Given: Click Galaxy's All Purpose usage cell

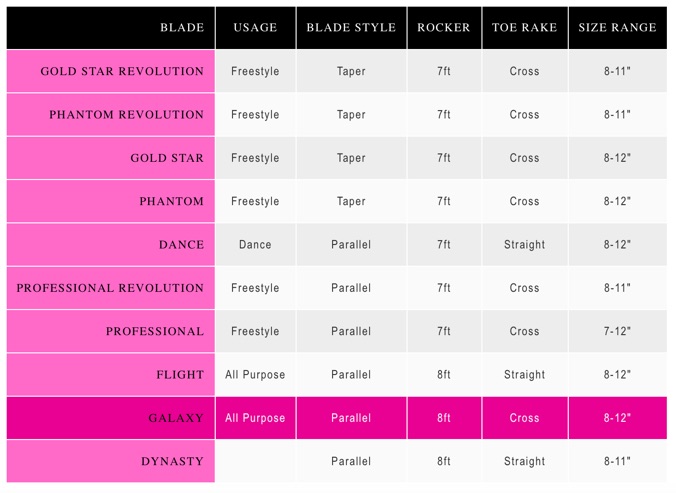Looking at the screenshot, I should click(x=256, y=418).
